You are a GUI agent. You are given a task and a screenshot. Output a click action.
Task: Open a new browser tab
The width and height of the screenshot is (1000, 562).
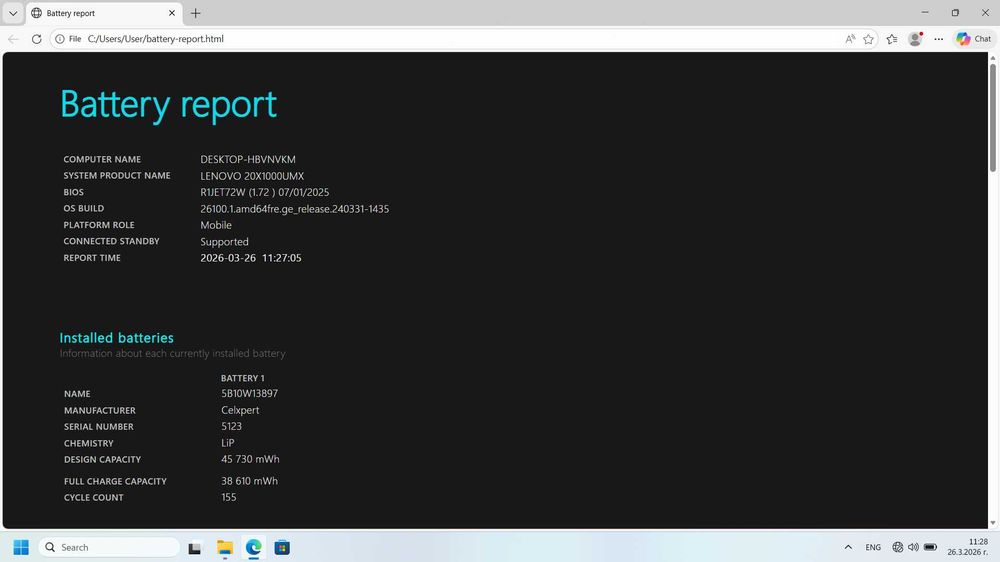pyautogui.click(x=196, y=13)
